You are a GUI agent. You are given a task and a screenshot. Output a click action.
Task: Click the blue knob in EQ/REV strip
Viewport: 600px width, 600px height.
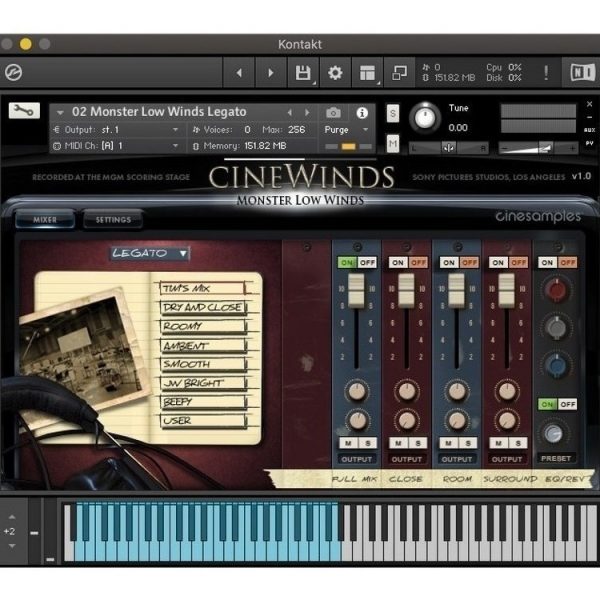pyautogui.click(x=556, y=365)
